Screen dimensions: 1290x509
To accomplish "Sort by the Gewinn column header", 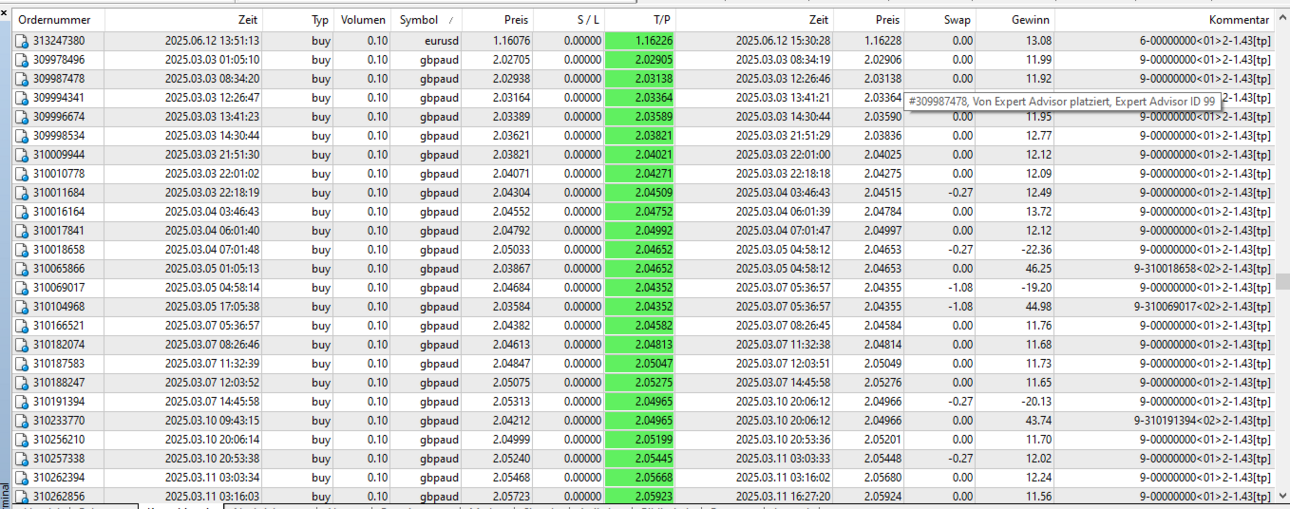I will pyautogui.click(x=1015, y=20).
